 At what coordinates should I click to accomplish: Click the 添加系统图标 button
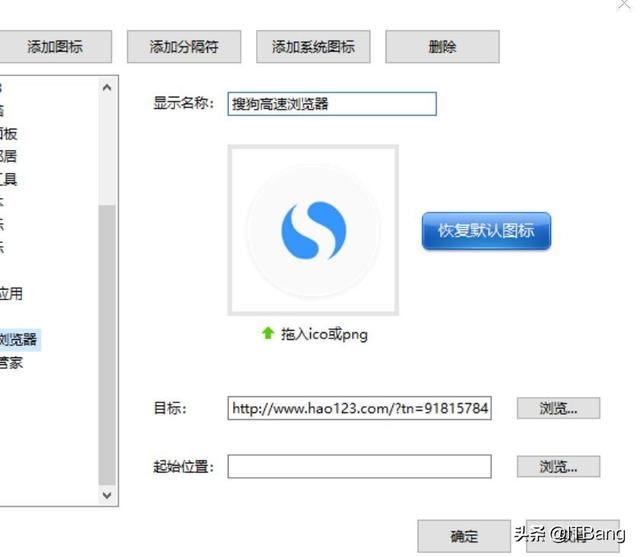pos(313,47)
